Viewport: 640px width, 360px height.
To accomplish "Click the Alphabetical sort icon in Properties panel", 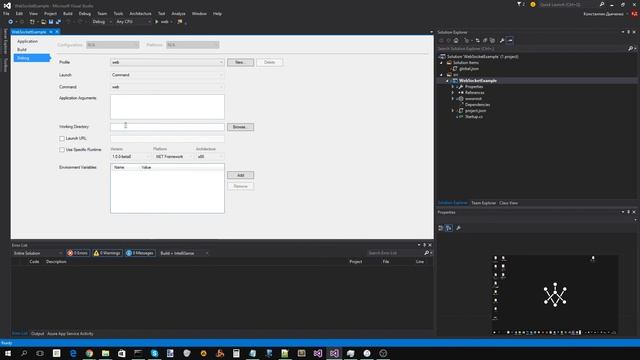I will 449,228.
